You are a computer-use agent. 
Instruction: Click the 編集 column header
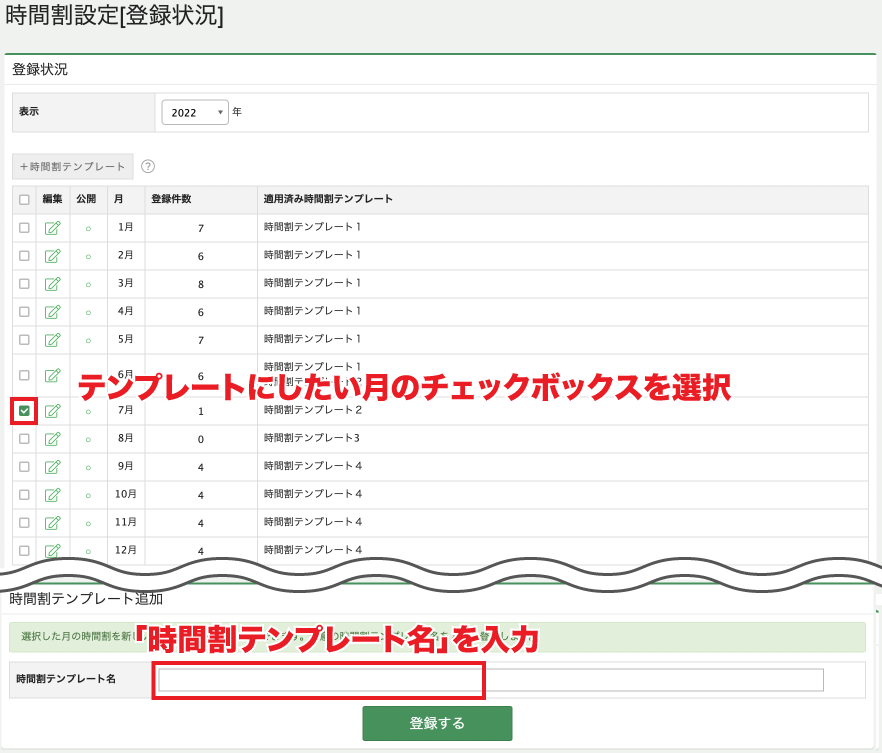point(52,199)
